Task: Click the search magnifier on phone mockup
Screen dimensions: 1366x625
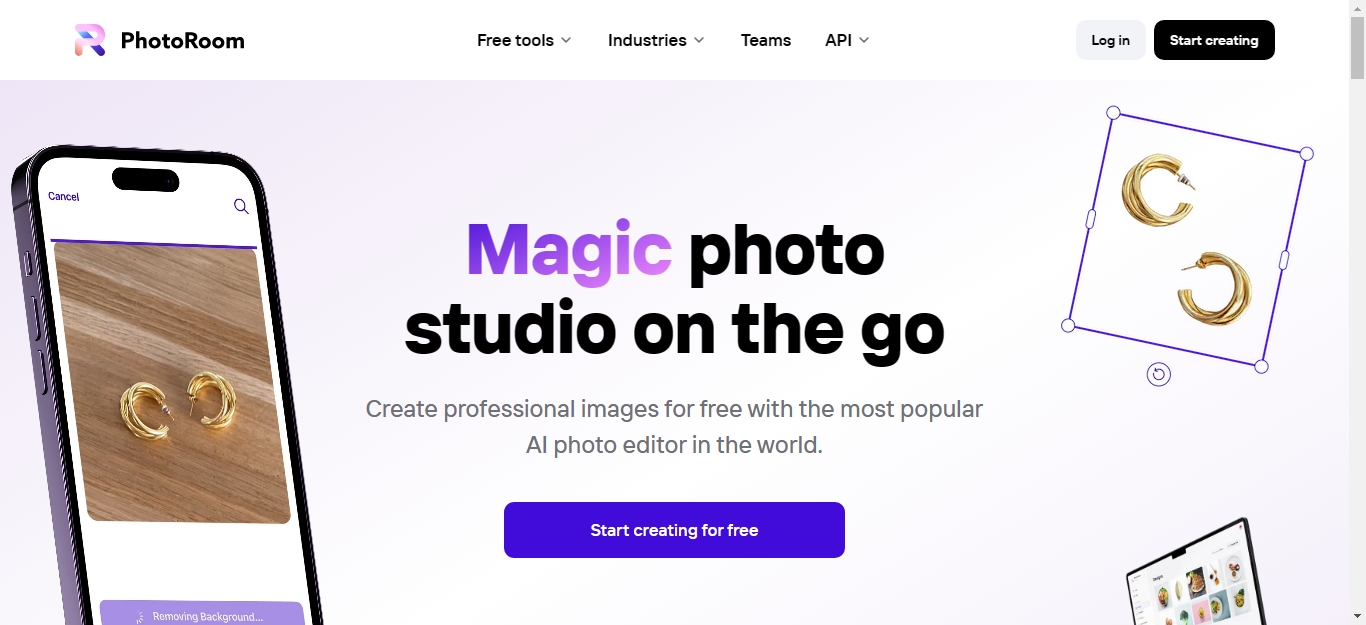Action: tap(241, 206)
